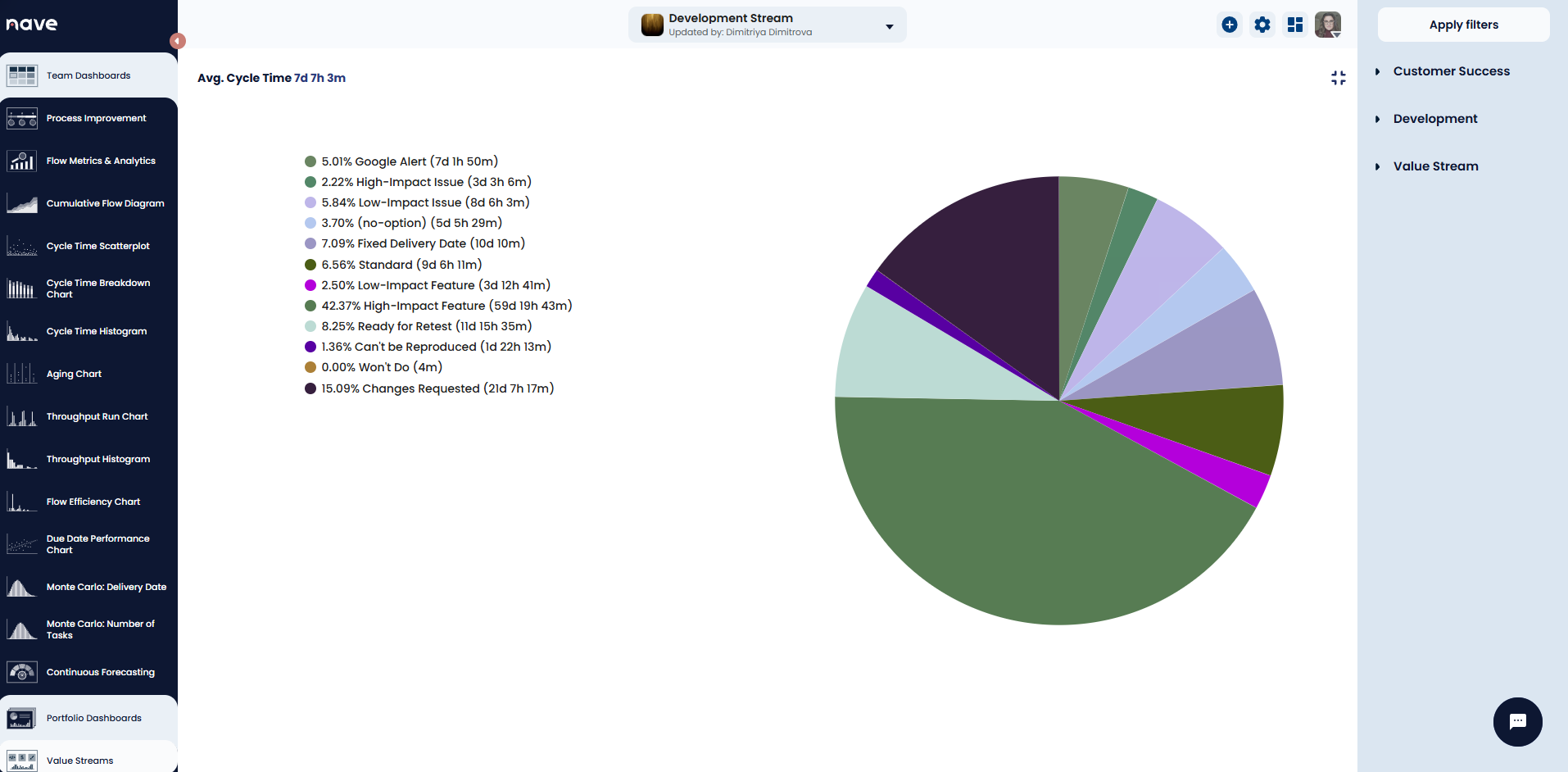Image resolution: width=1568 pixels, height=772 pixels.
Task: Open the settings gear icon
Action: [1262, 25]
